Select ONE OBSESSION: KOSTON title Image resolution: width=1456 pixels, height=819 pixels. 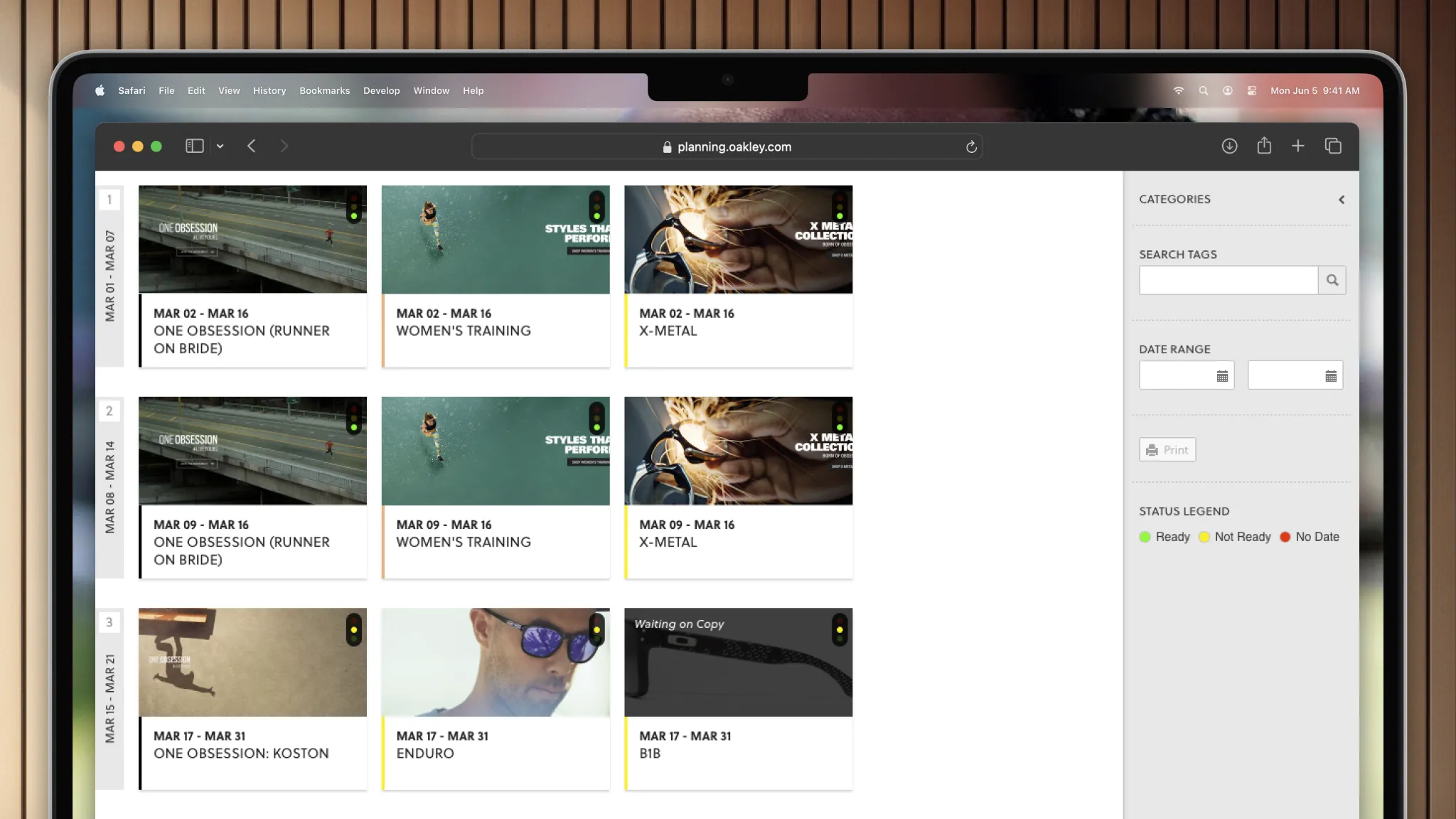tap(241, 754)
